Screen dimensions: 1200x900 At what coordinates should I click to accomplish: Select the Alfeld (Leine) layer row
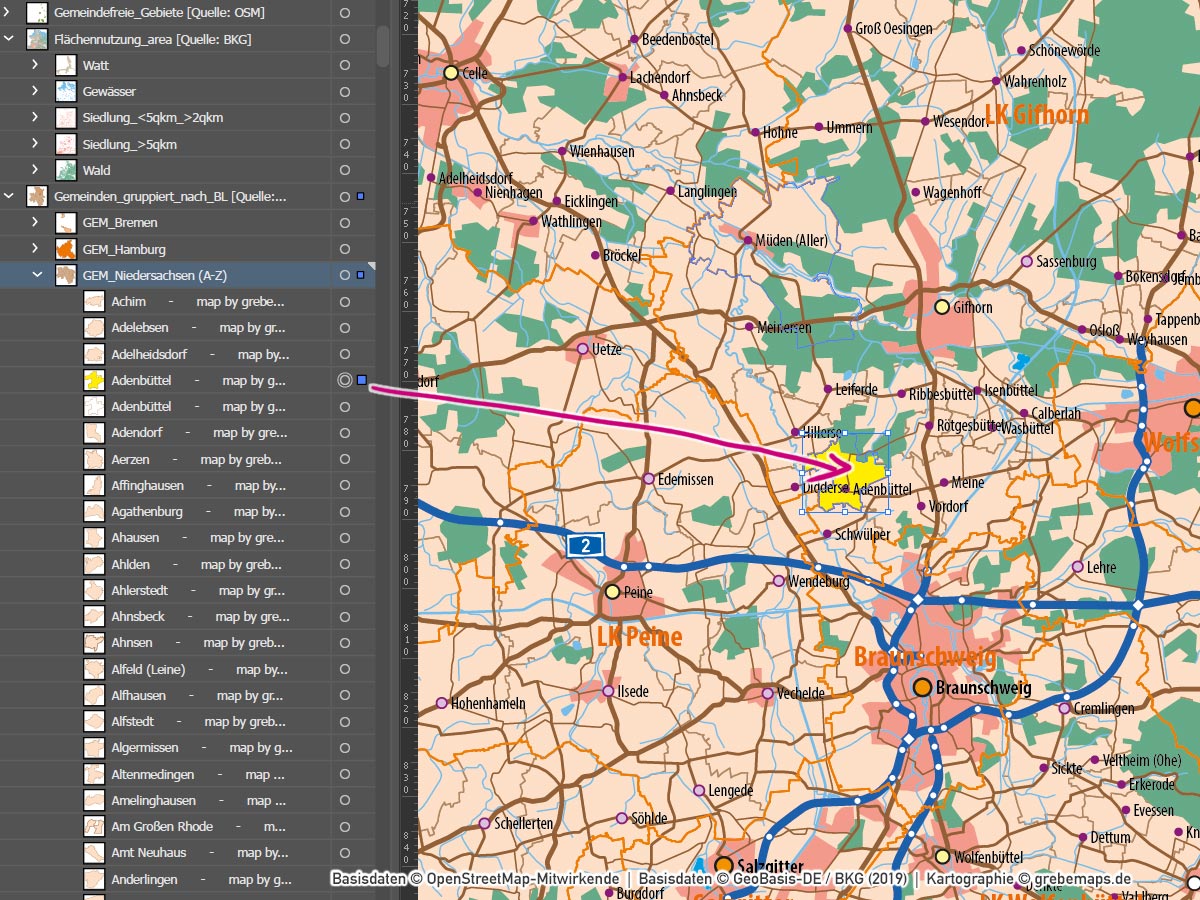click(200, 669)
